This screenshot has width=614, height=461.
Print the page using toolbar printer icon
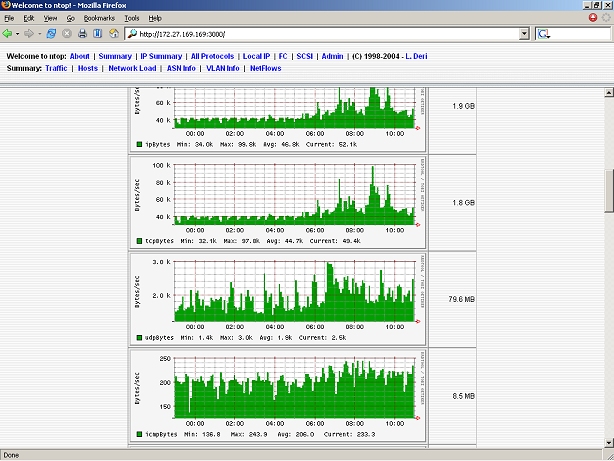tap(83, 34)
